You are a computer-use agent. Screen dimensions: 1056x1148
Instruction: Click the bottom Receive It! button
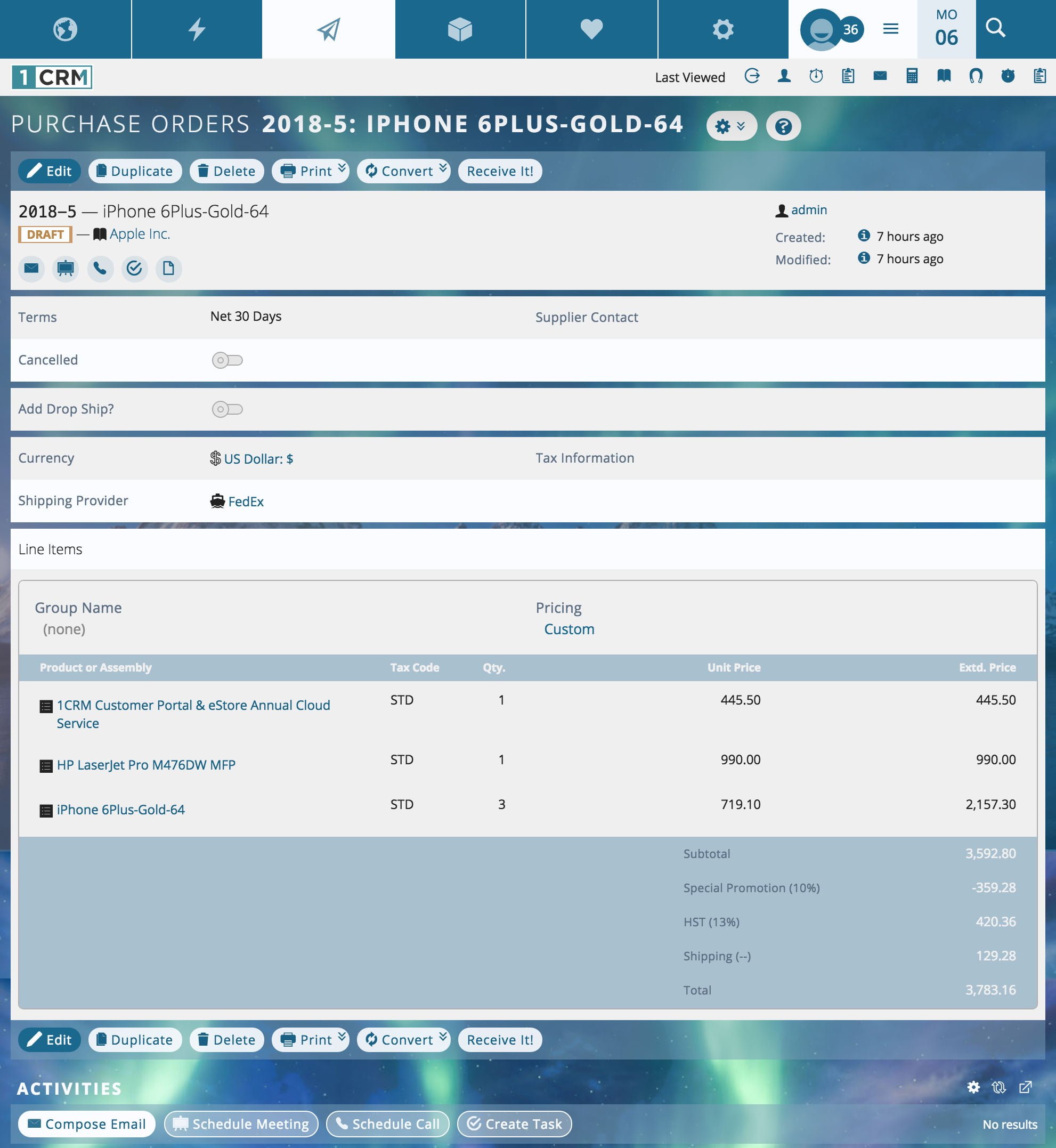tap(500, 1039)
